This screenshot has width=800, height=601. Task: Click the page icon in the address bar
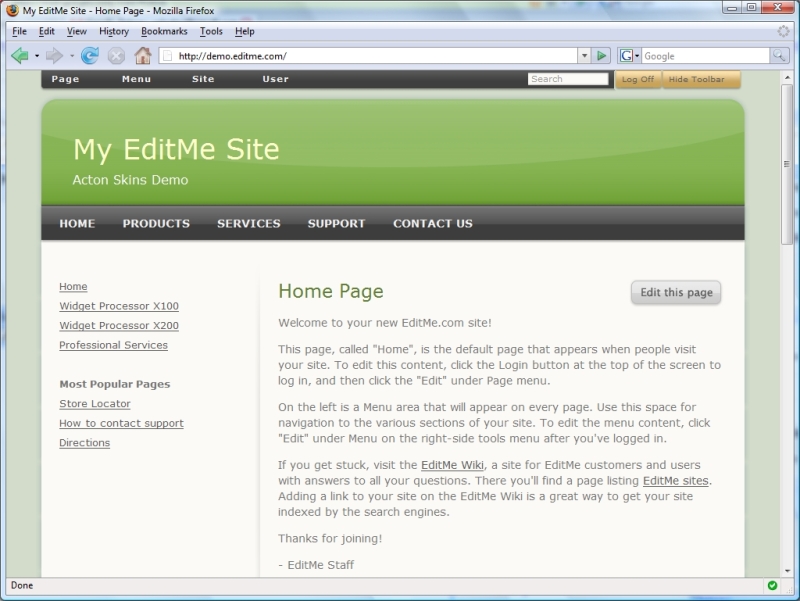[168, 56]
